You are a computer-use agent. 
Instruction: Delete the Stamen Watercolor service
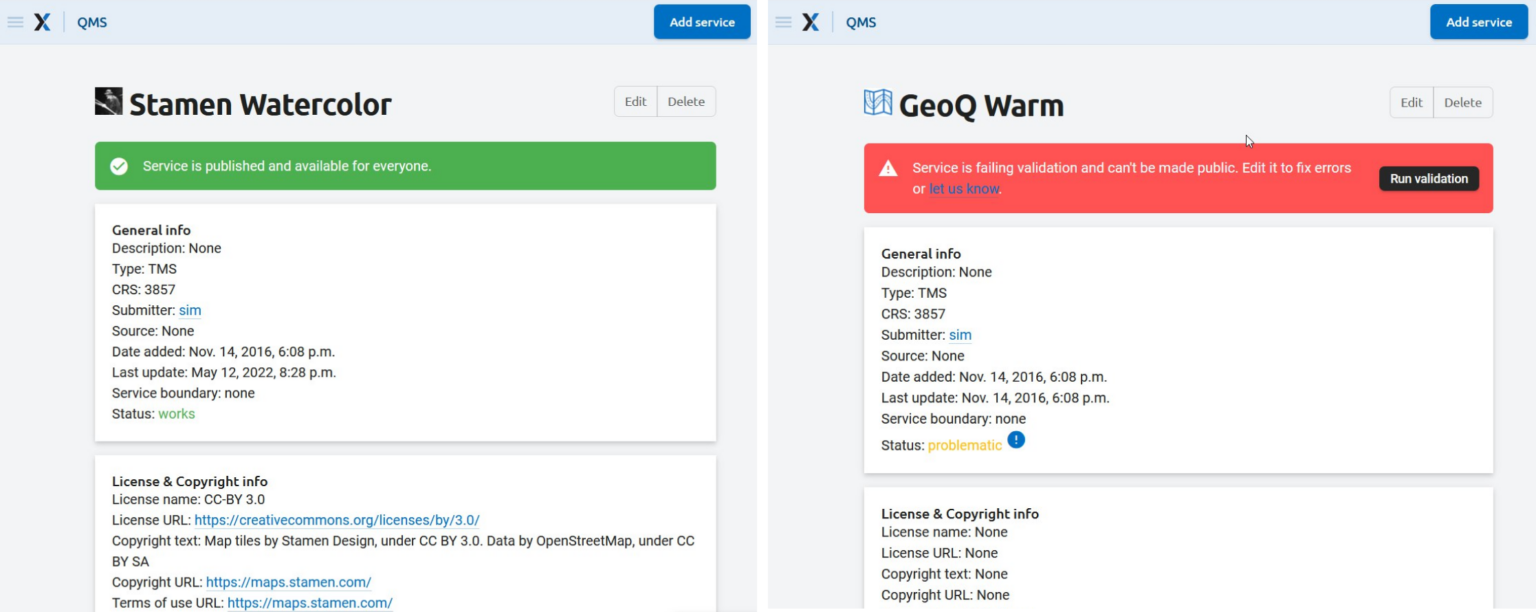click(x=686, y=102)
